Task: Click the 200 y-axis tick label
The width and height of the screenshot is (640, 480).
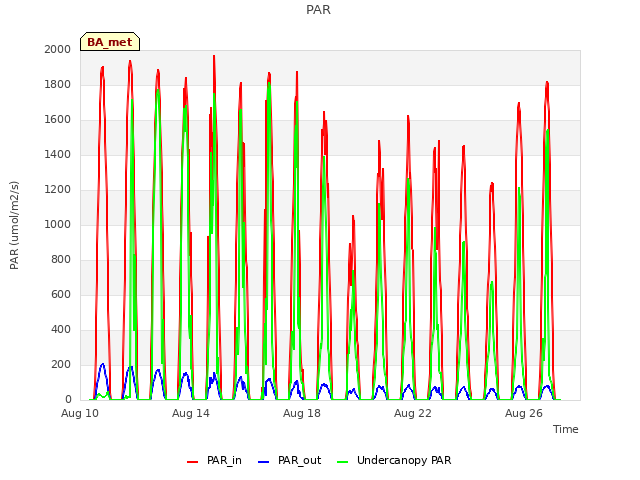Action: click(61, 364)
